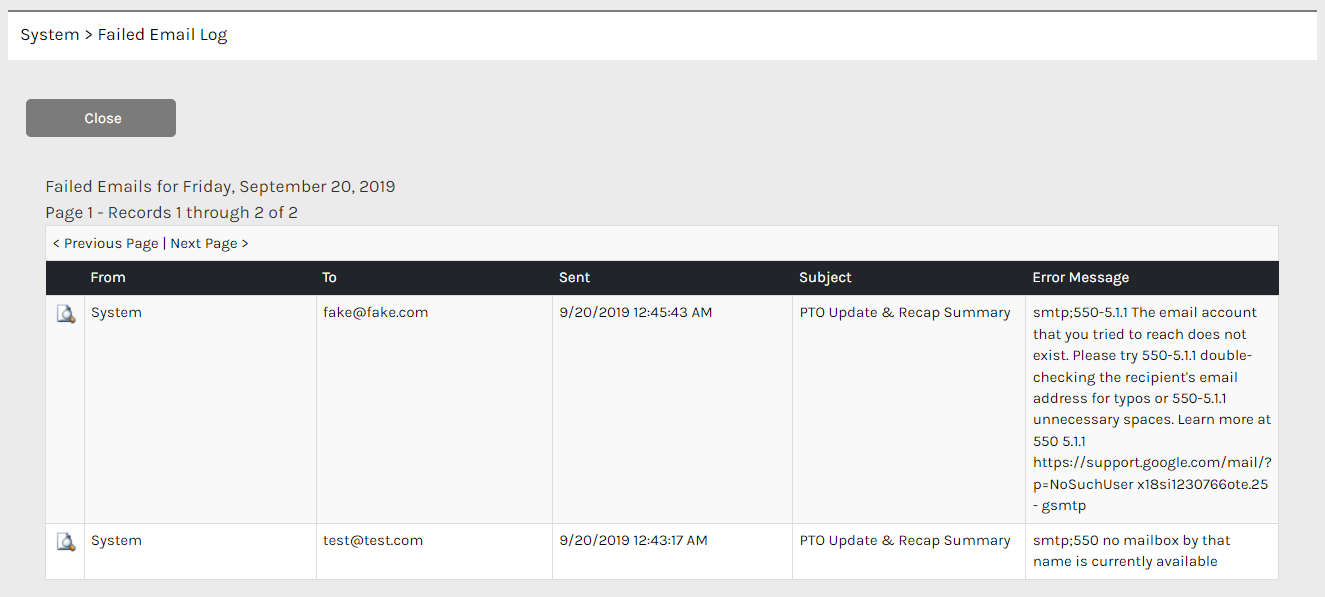Click the To column header
Image resolution: width=1325 pixels, height=597 pixels.
(x=329, y=277)
